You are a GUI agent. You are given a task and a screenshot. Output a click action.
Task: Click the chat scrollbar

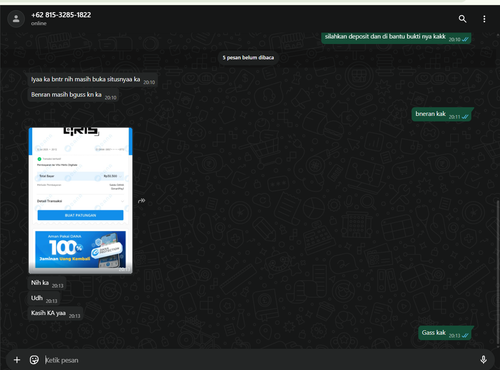coord(498,272)
